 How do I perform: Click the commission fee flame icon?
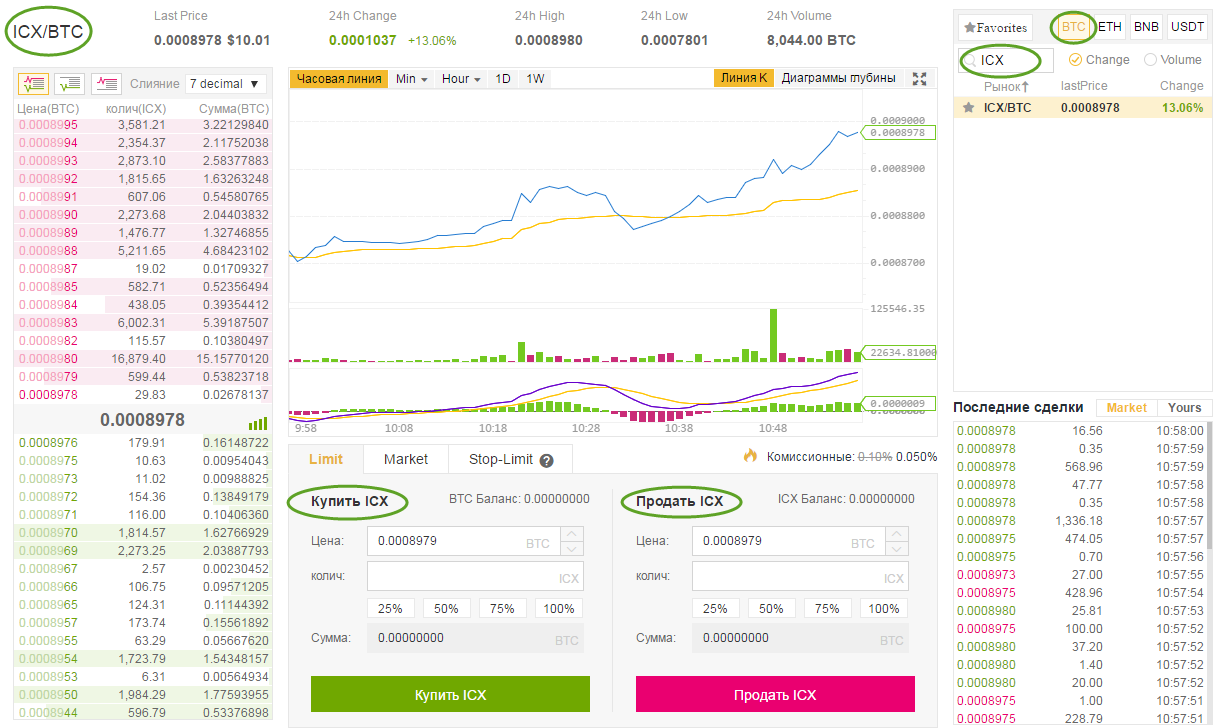pos(750,456)
